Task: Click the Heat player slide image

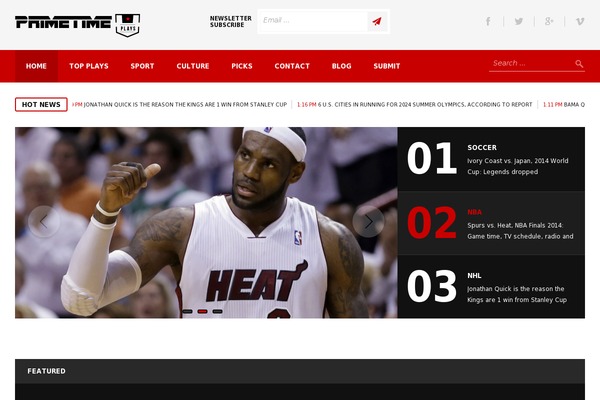Action: (x=206, y=222)
